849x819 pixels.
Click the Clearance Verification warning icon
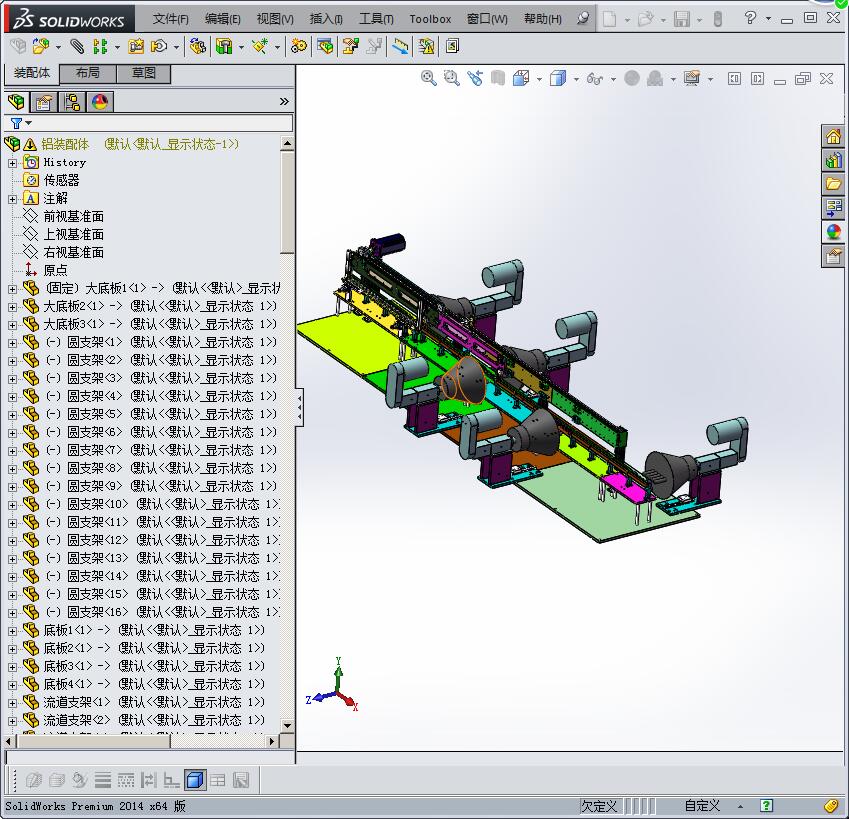[426, 47]
